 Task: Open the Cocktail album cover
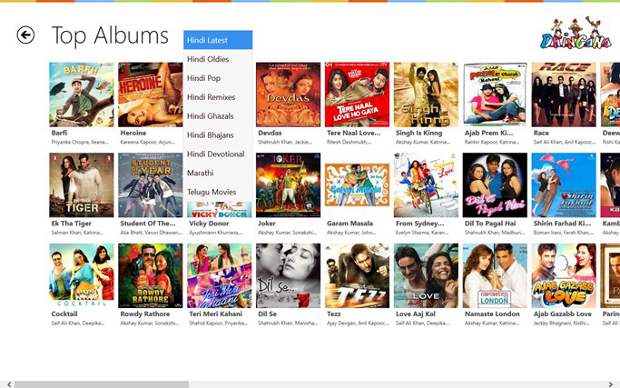pos(81,276)
